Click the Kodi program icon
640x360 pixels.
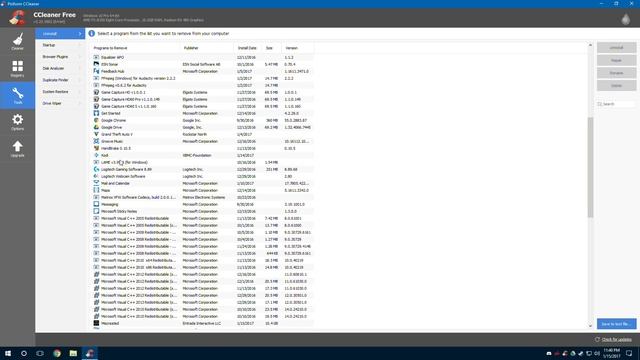96,155
